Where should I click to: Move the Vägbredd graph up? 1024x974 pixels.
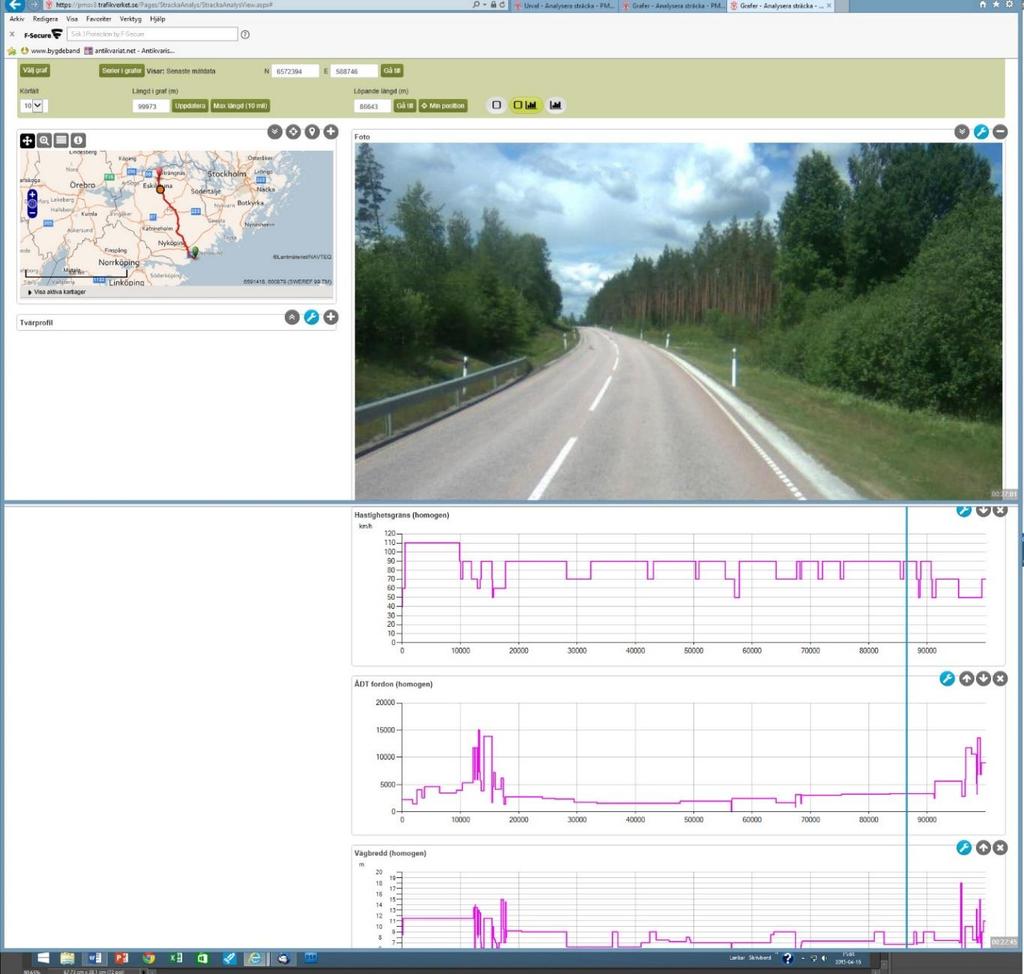(x=984, y=848)
